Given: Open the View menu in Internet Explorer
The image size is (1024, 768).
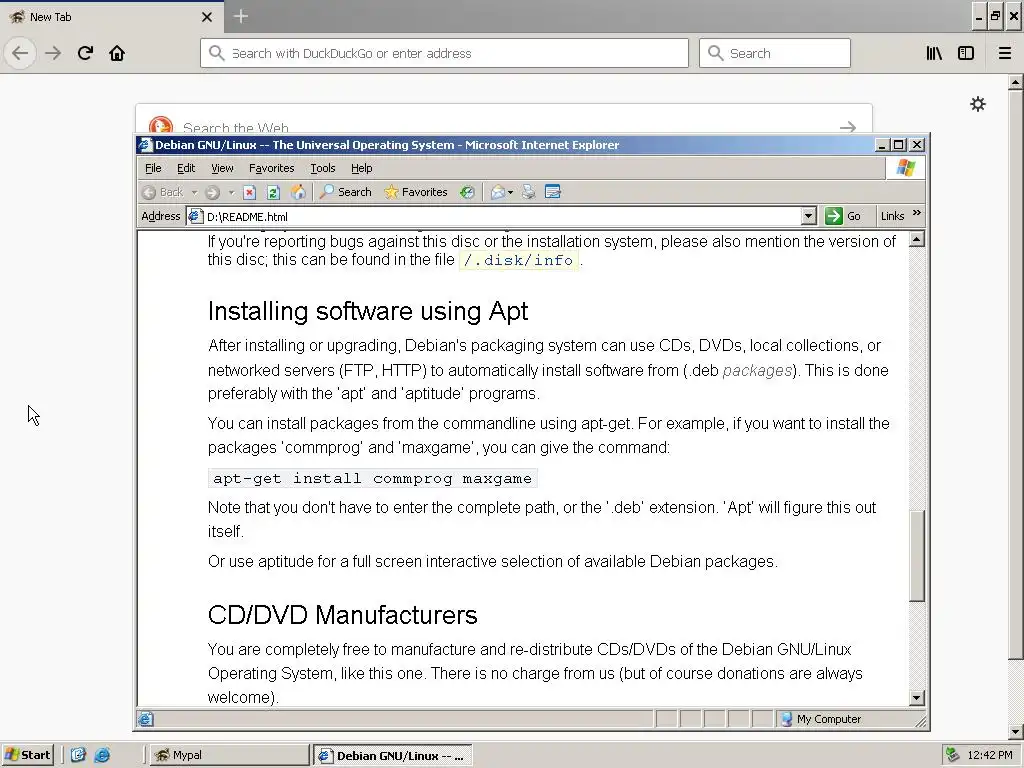Looking at the screenshot, I should click(x=222, y=168).
